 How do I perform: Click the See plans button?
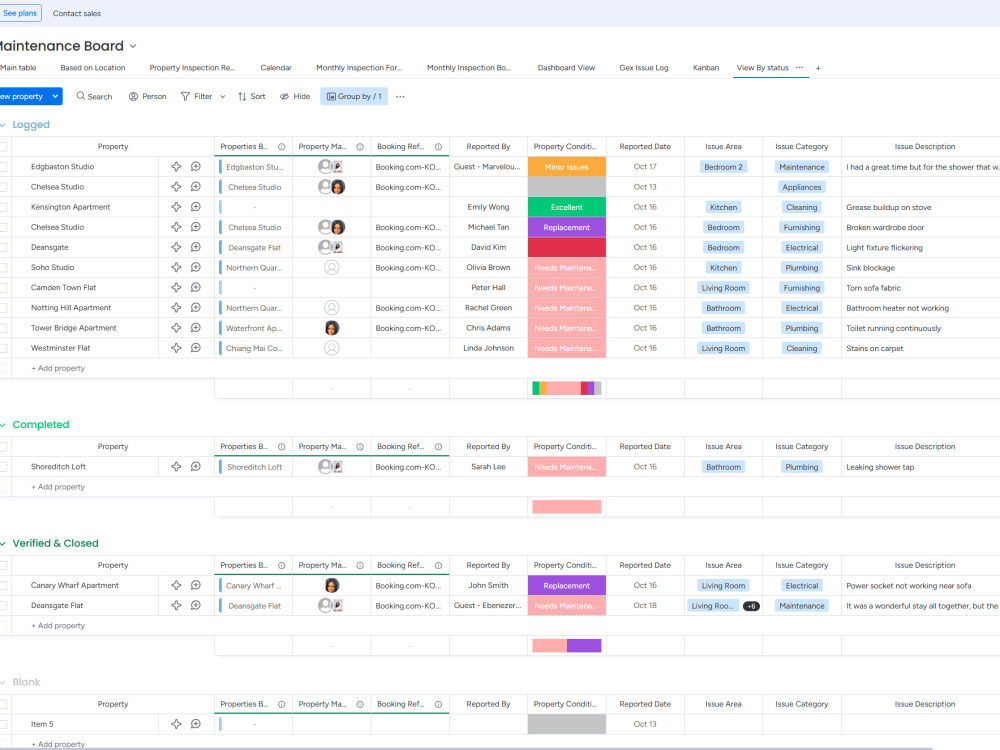(x=20, y=13)
